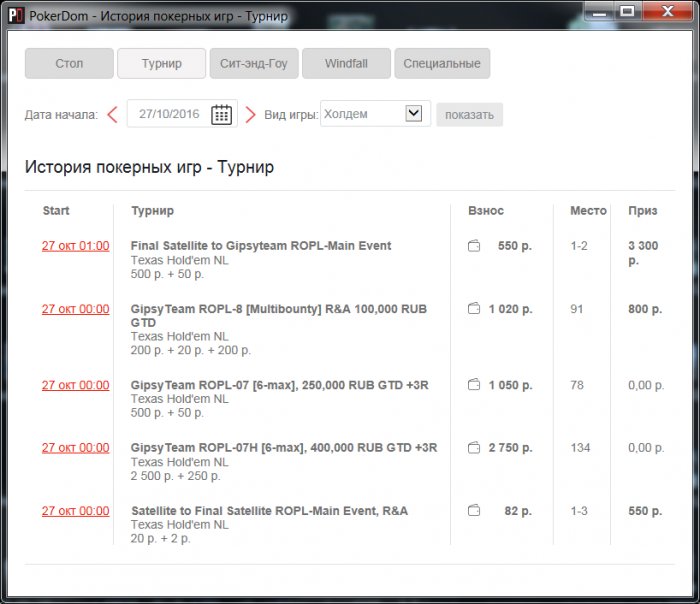Screen dimensions: 700x604
Task: Switch to the Windfall tab
Action: pos(346,63)
